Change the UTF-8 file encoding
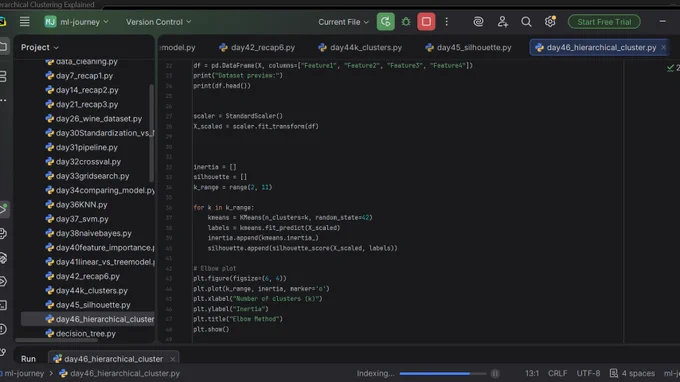Image resolution: width=680 pixels, height=382 pixels. (x=588, y=373)
